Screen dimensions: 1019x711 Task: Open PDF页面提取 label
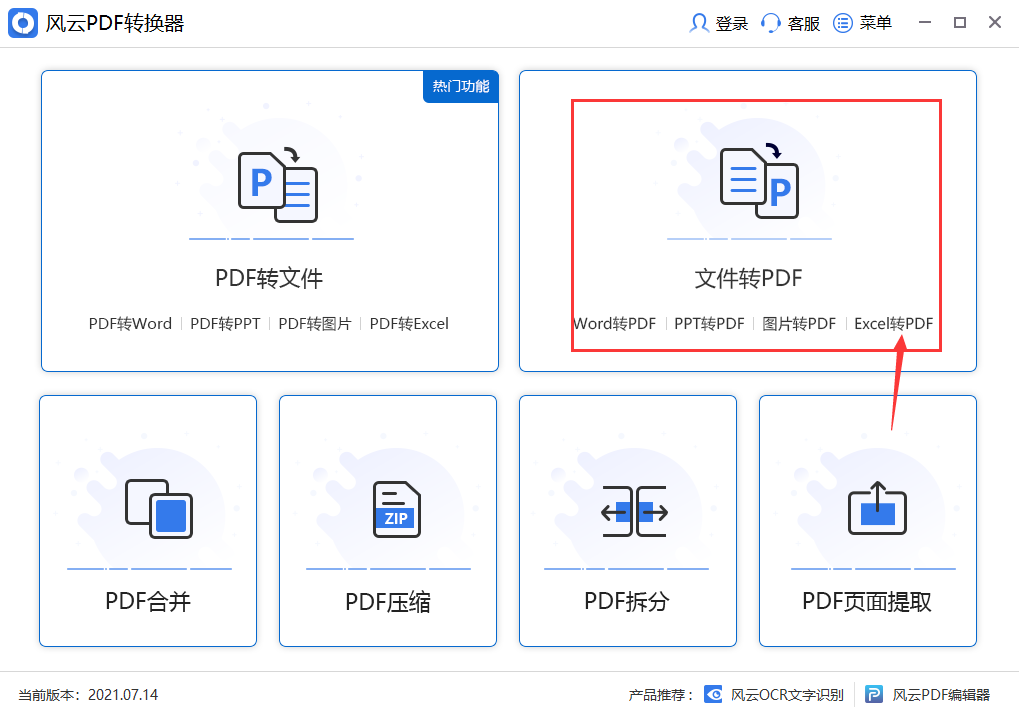coord(867,601)
